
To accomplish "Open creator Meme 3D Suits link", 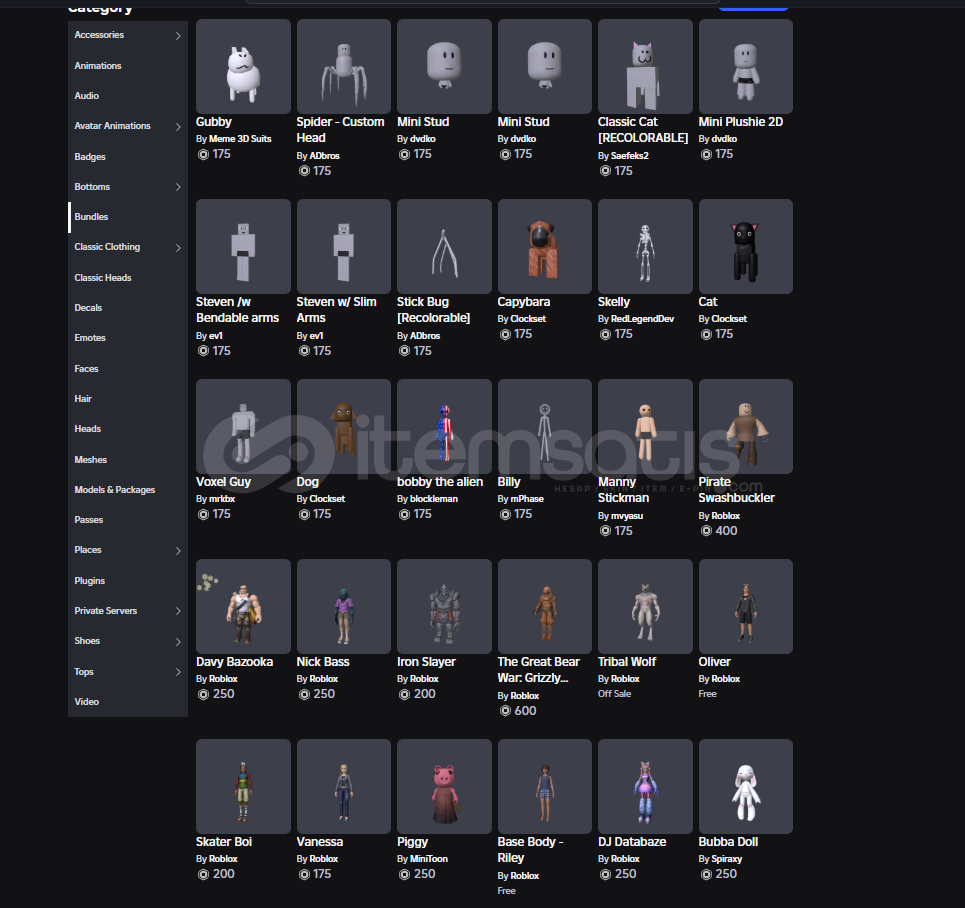I will [240, 139].
